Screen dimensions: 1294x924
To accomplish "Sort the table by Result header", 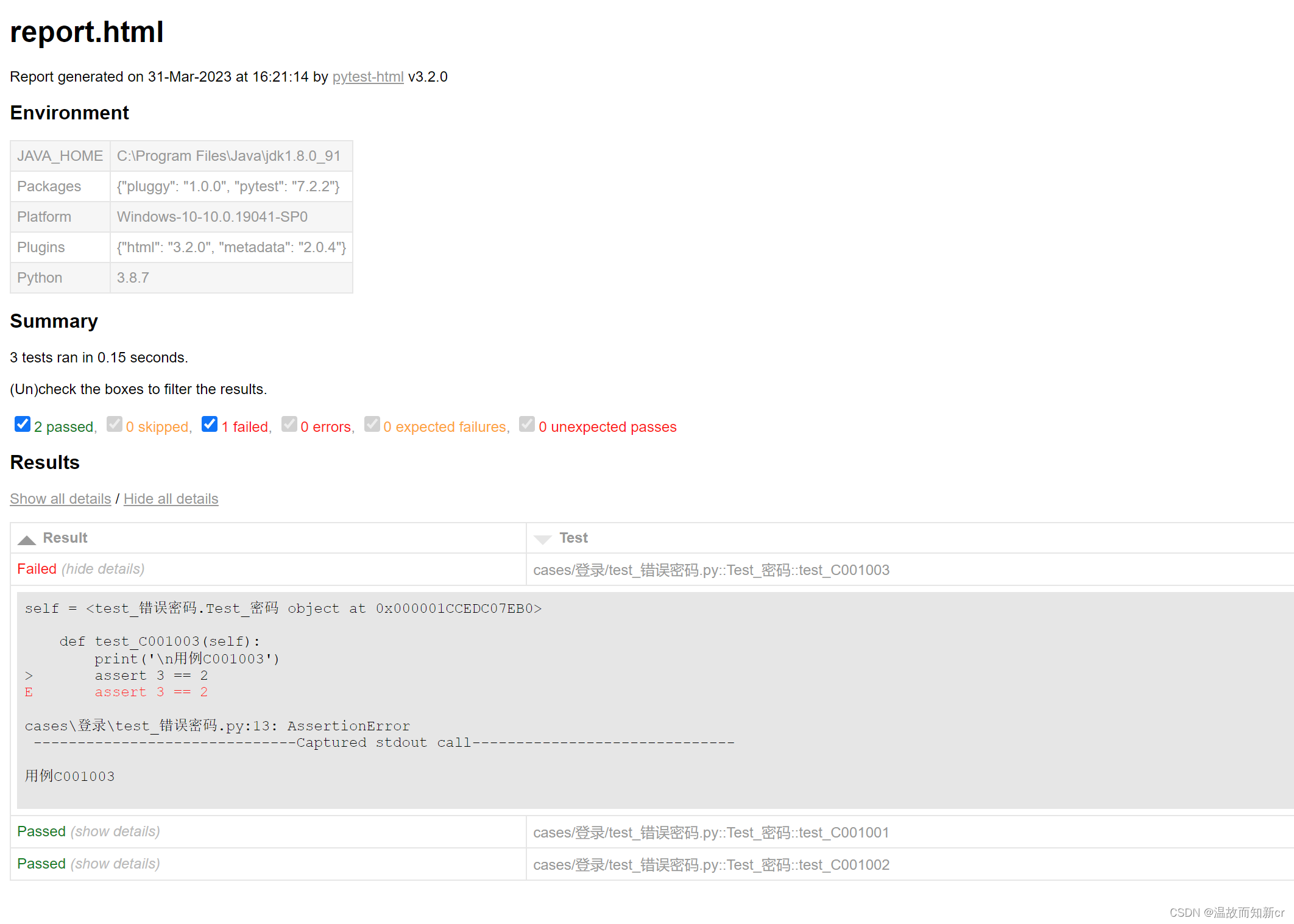I will click(65, 538).
